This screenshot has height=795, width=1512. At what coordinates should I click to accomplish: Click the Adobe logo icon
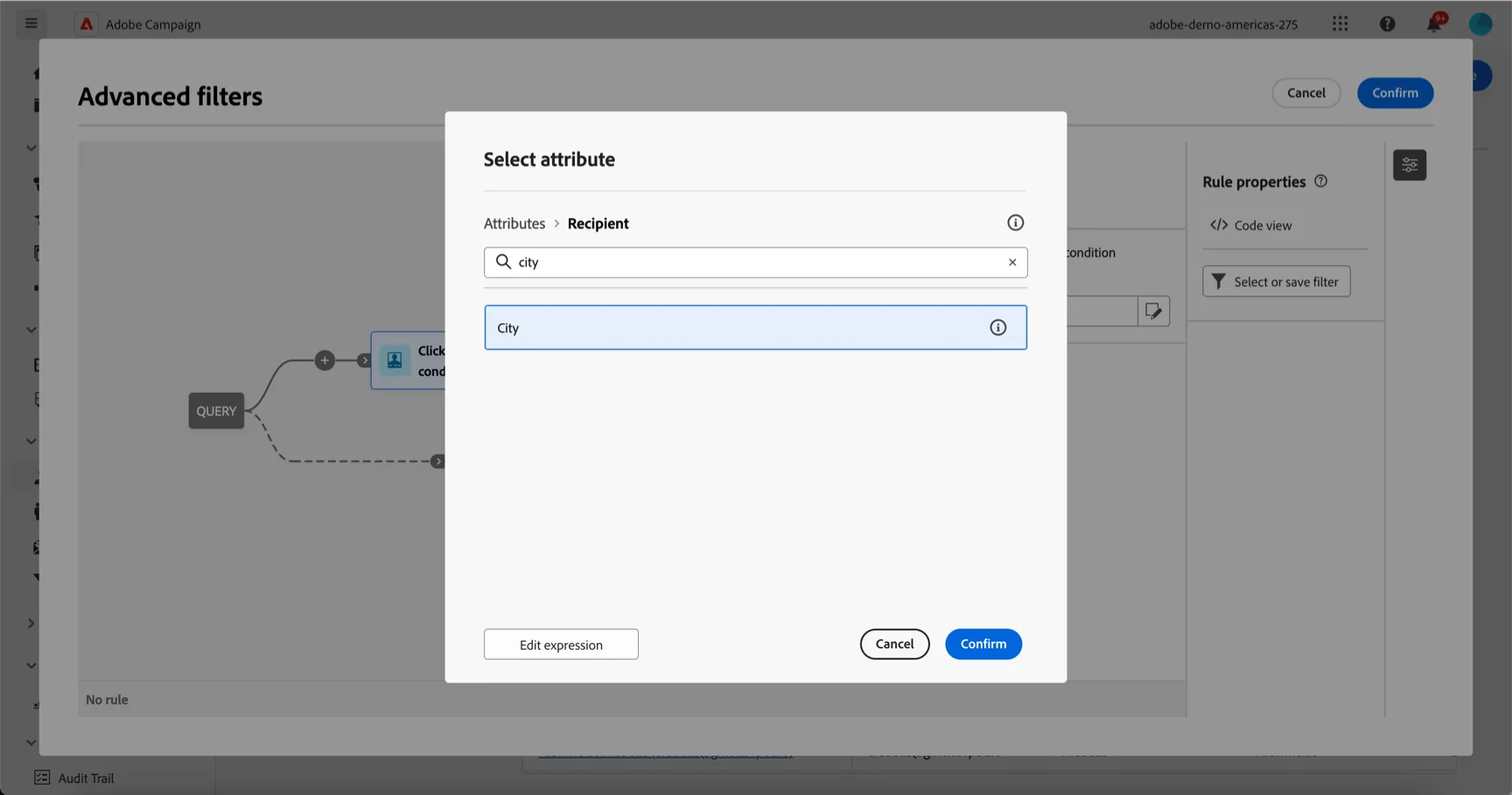point(86,24)
